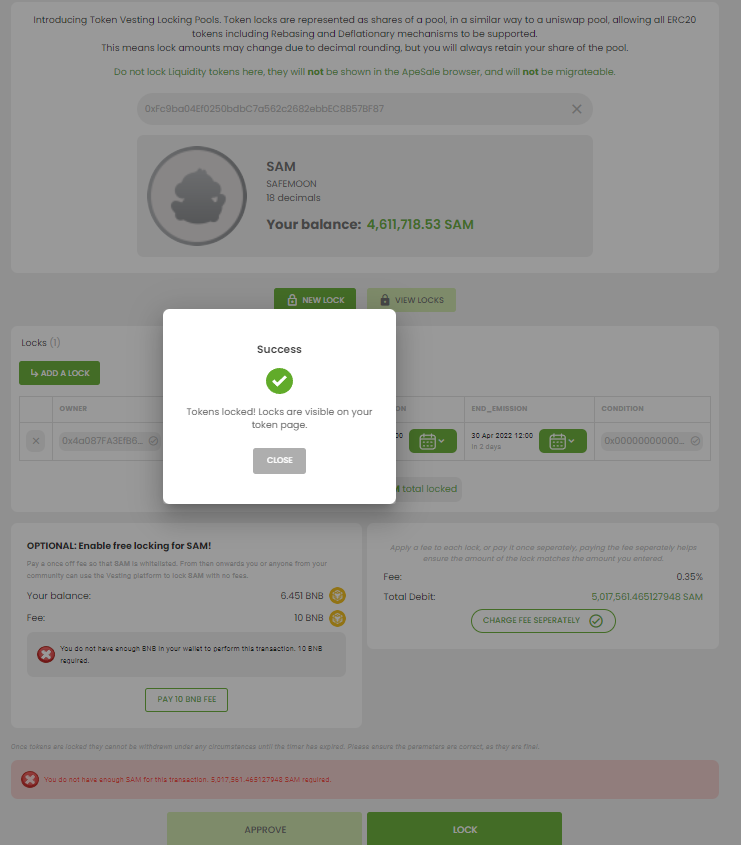The image size is (741, 845).
Task: Click the owner address validation check icon
Action: (154, 441)
